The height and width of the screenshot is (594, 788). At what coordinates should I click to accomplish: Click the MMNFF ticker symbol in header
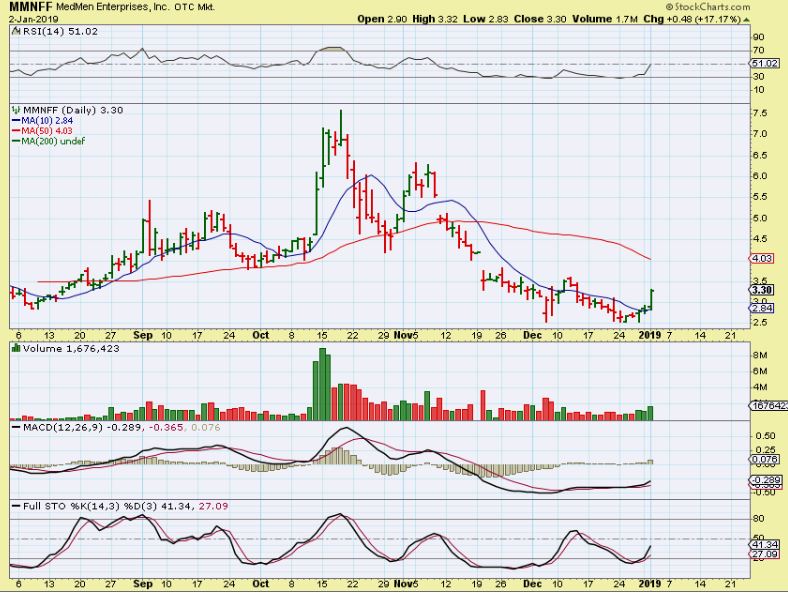point(31,7)
